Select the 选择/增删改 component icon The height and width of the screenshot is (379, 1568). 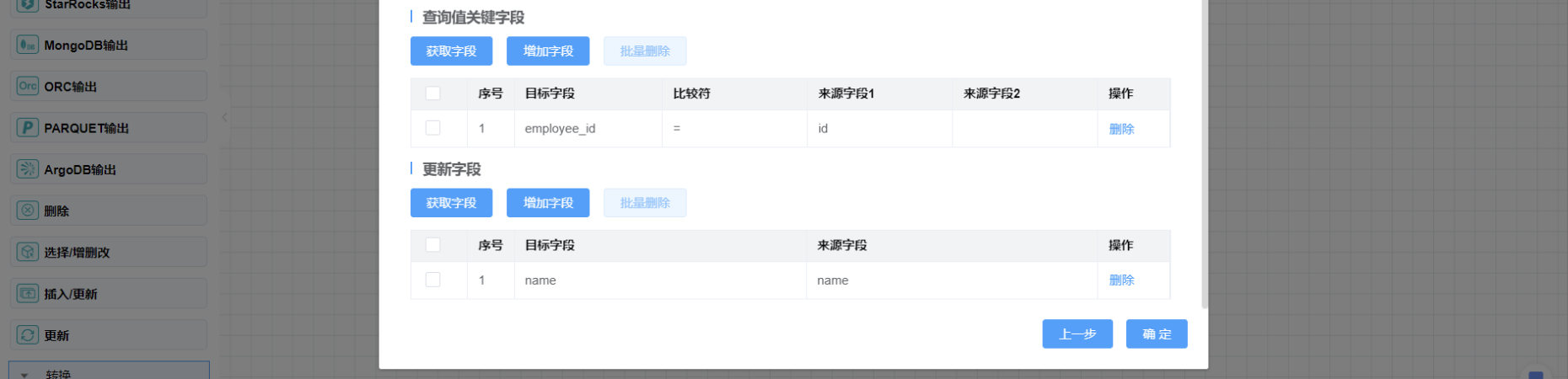point(28,252)
